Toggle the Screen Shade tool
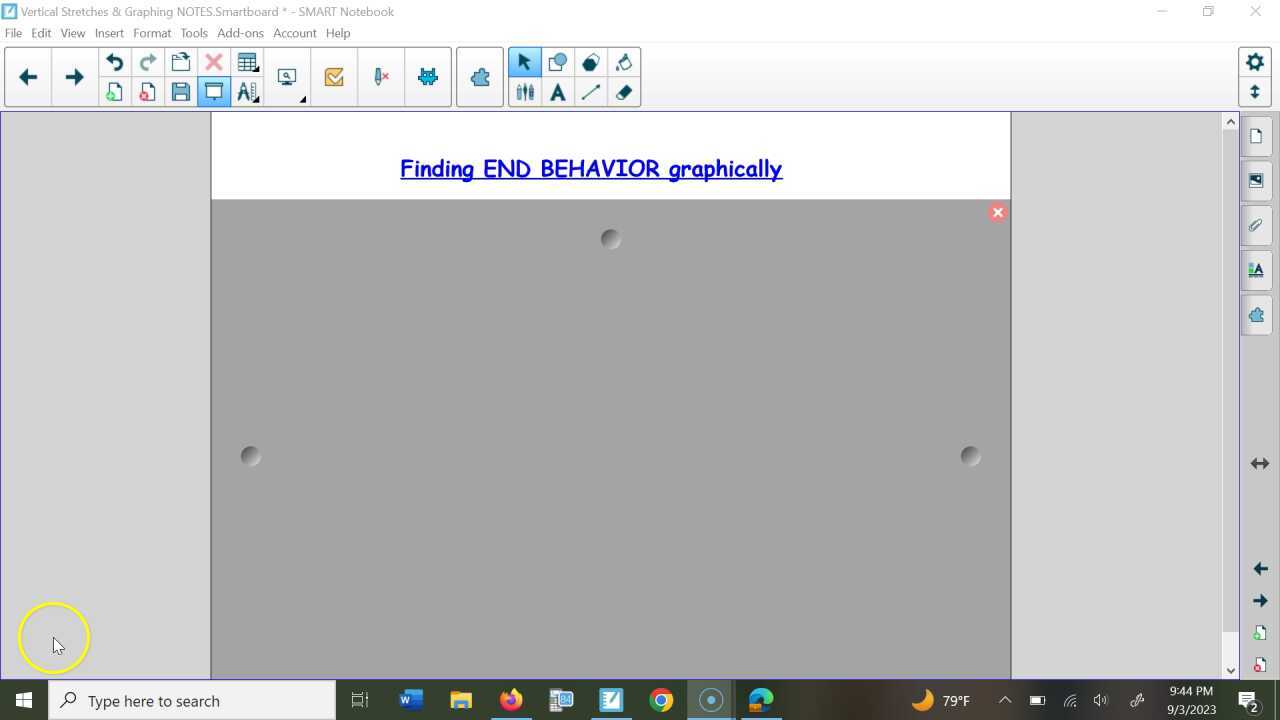Screen dimensions: 1280x720 (214, 91)
